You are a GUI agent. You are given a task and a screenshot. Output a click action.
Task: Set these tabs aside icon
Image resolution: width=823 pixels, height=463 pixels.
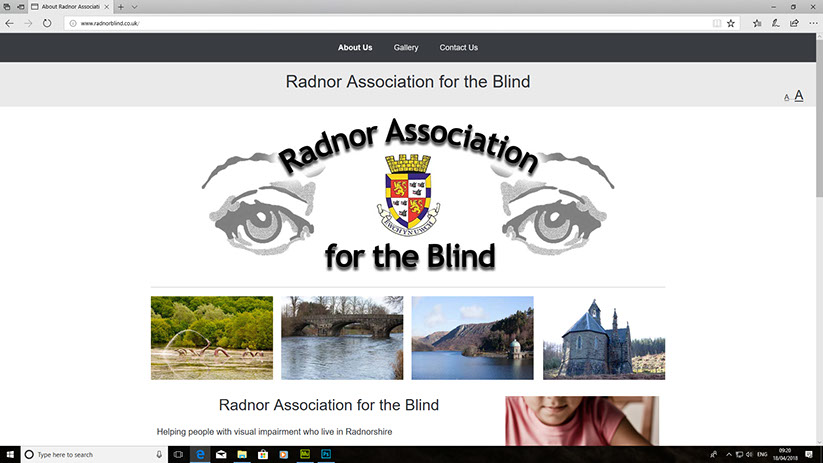coord(21,7)
